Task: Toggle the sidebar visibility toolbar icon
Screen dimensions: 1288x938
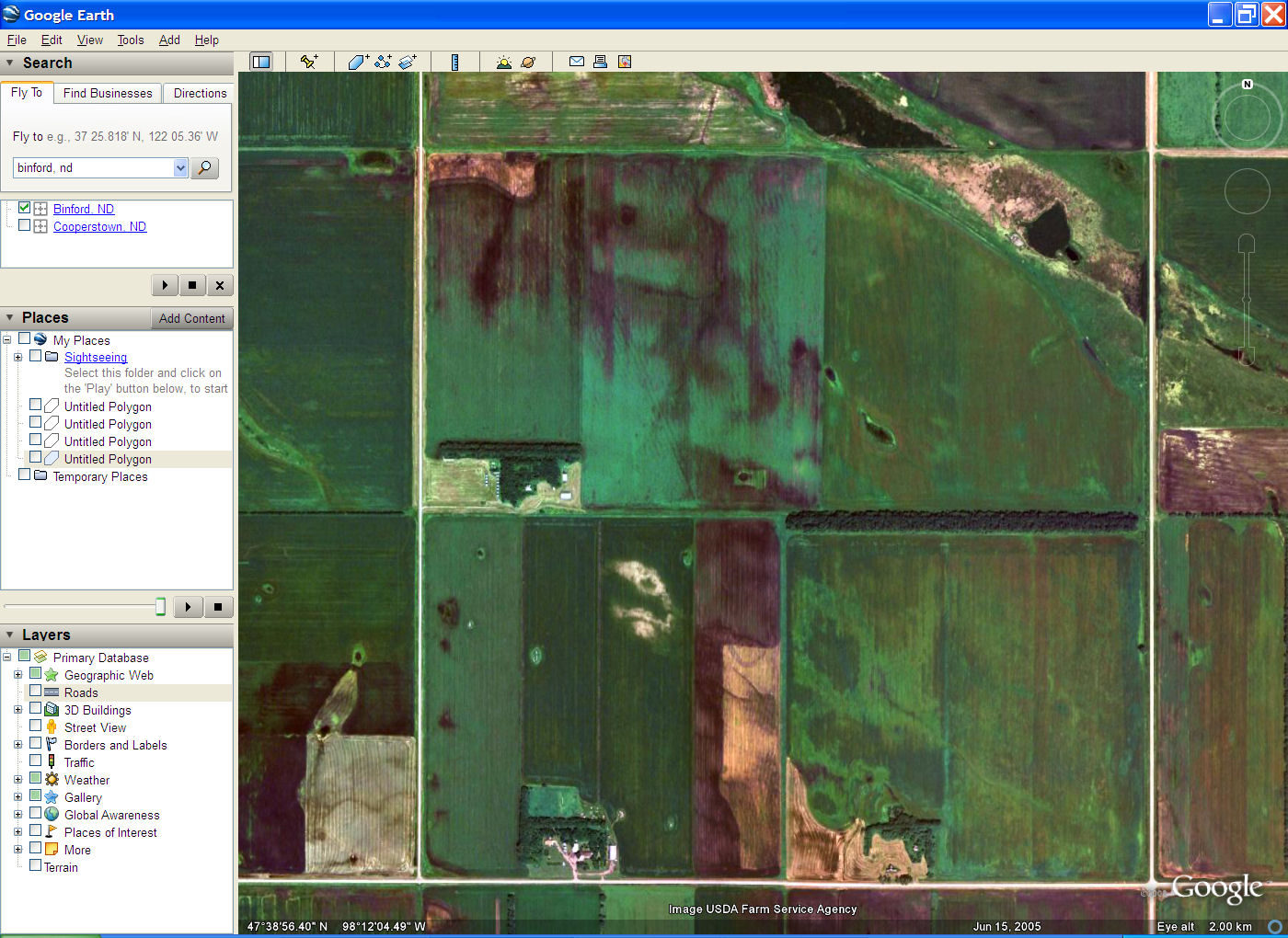Action: click(x=261, y=62)
